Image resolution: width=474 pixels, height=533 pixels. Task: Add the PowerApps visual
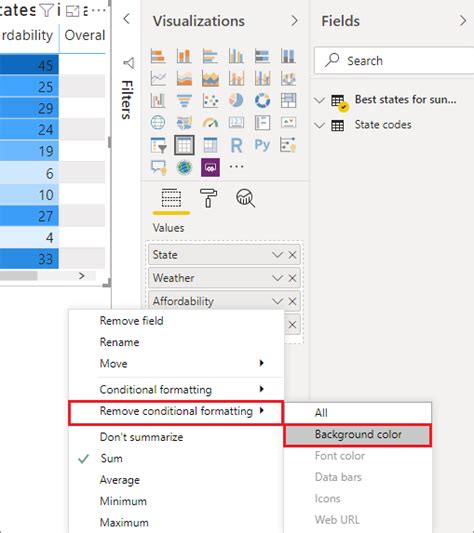(210, 167)
